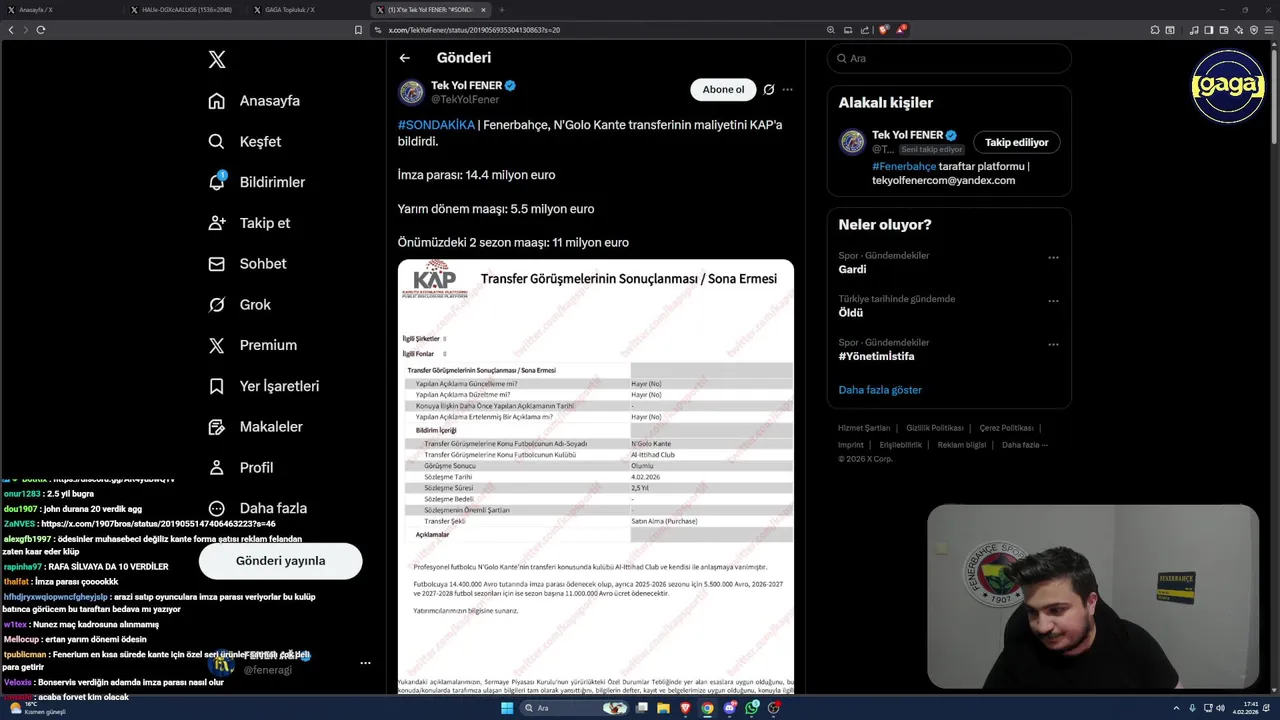
Task: Open more options for #Yönetimİstifa trend
Action: [1053, 344]
